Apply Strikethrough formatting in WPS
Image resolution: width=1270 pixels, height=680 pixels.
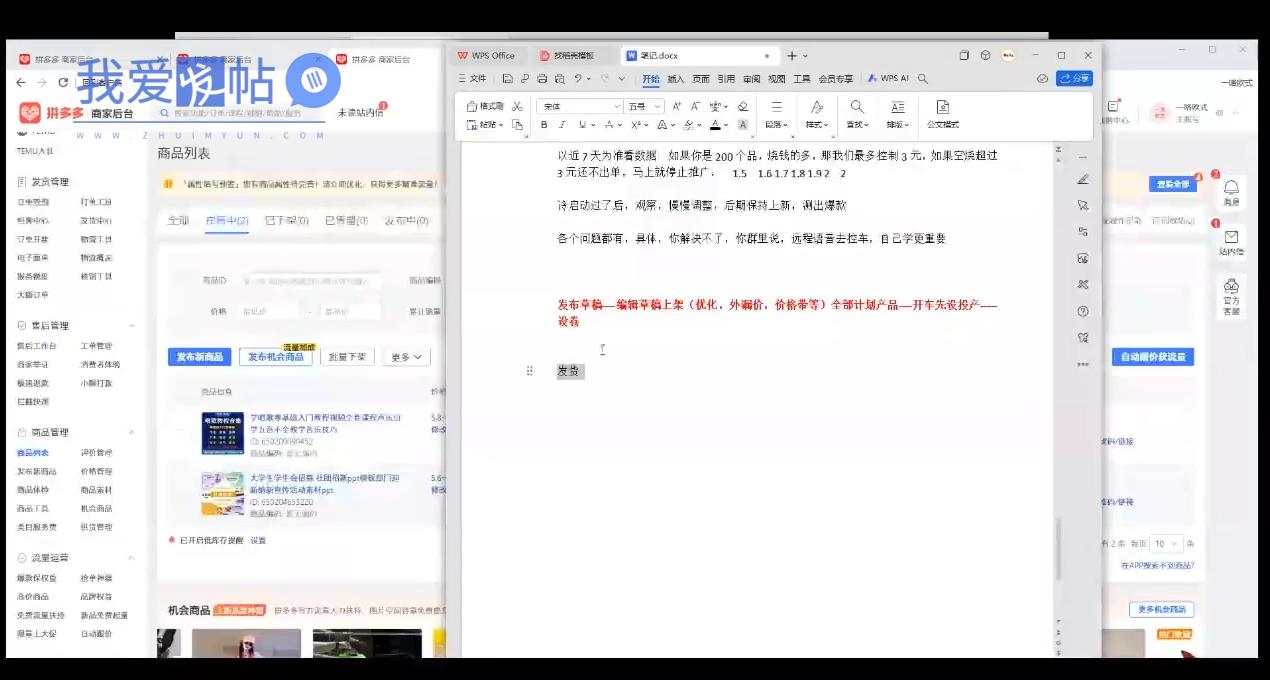pos(608,125)
